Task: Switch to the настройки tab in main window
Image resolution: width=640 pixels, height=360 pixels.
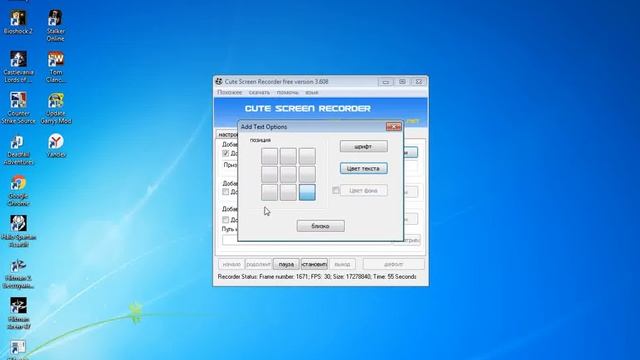Action: click(227, 134)
